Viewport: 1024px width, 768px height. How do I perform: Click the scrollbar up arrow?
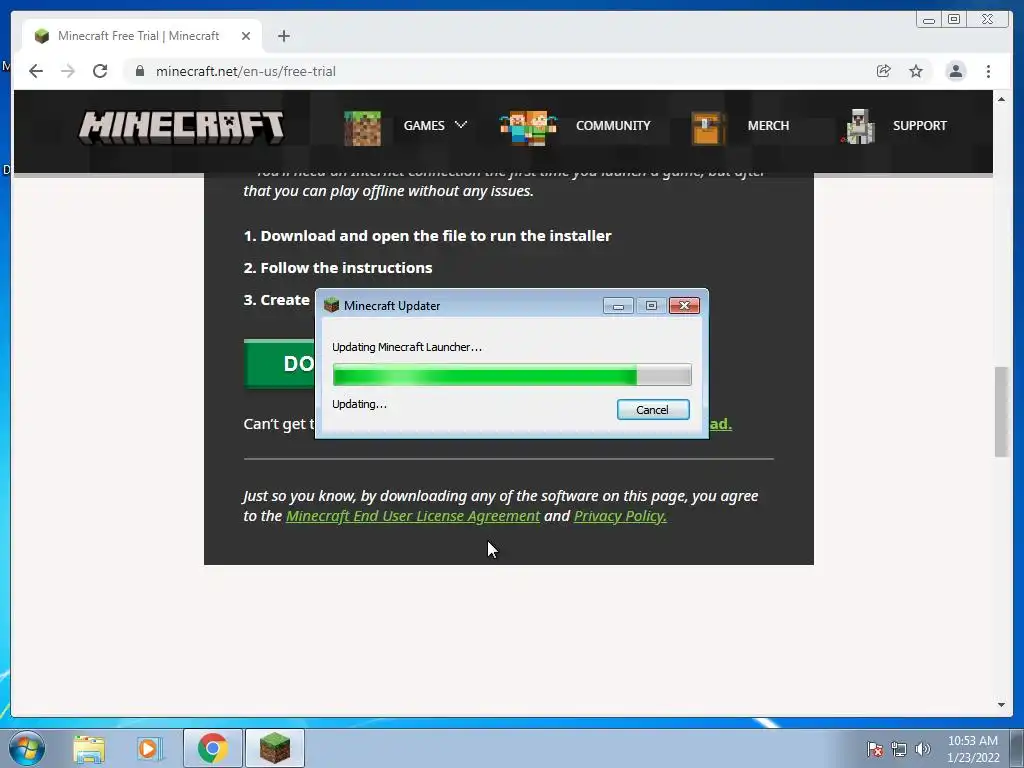(x=1001, y=99)
